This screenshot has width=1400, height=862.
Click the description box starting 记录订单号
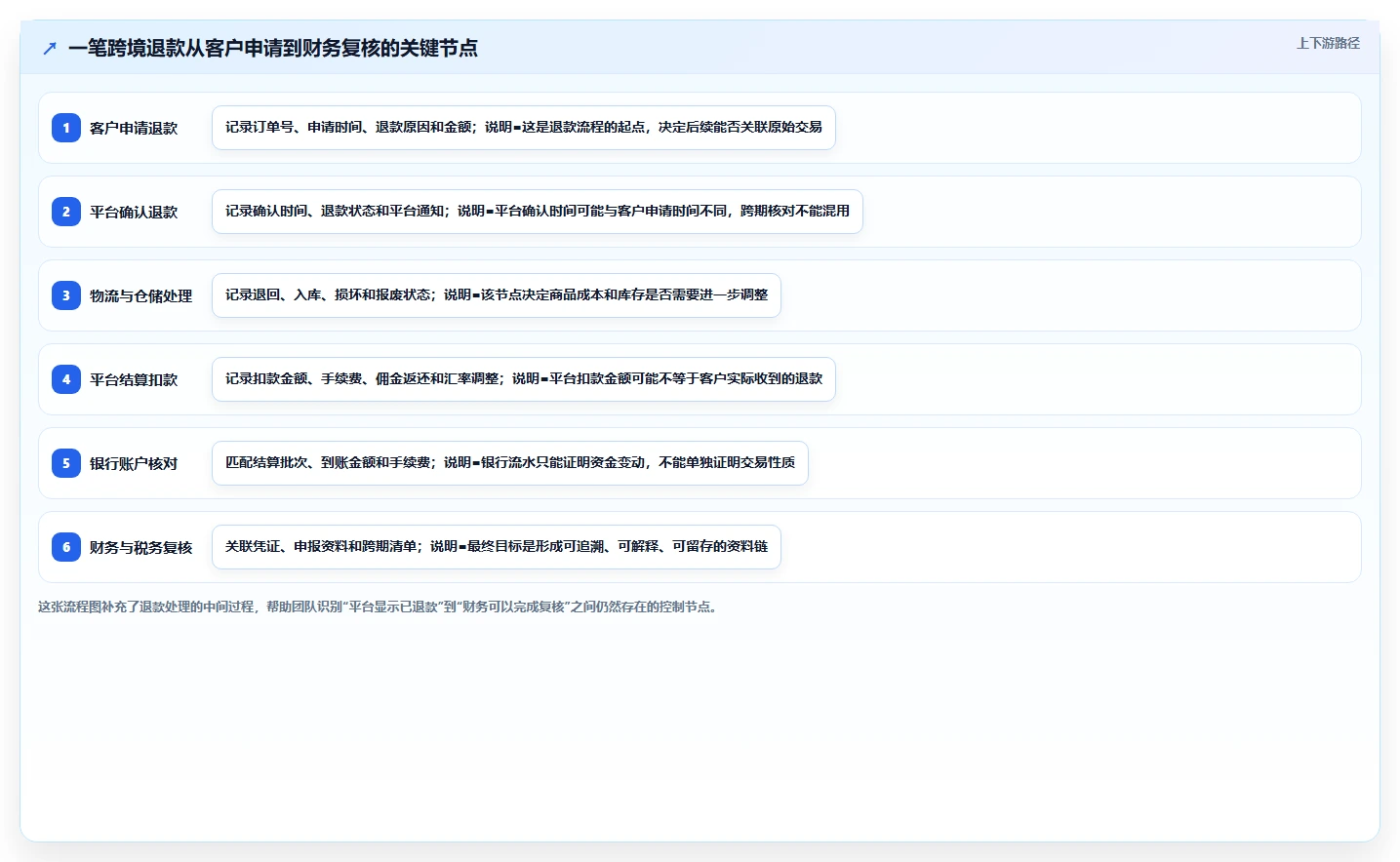(524, 128)
